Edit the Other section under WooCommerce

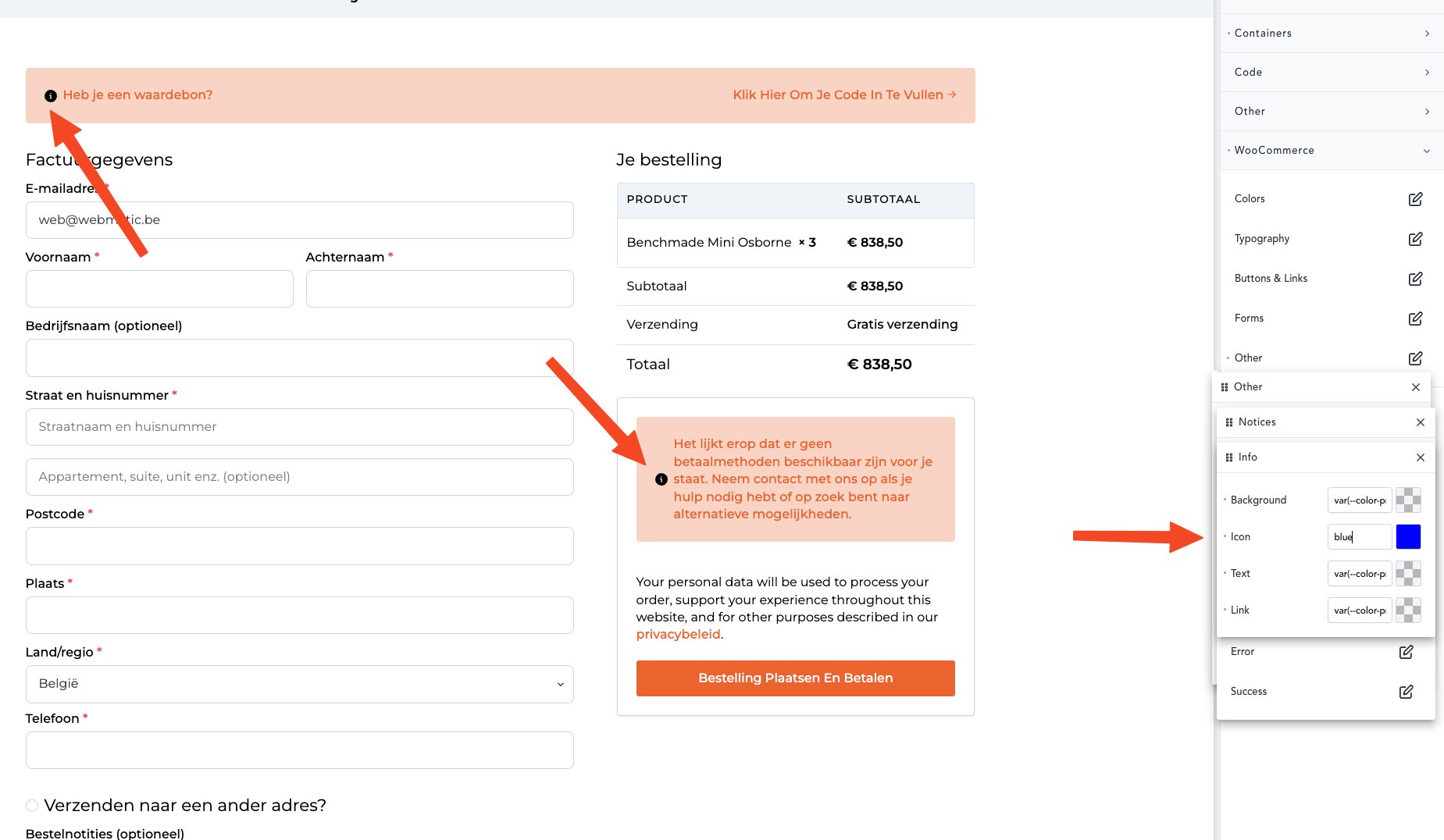(1415, 358)
